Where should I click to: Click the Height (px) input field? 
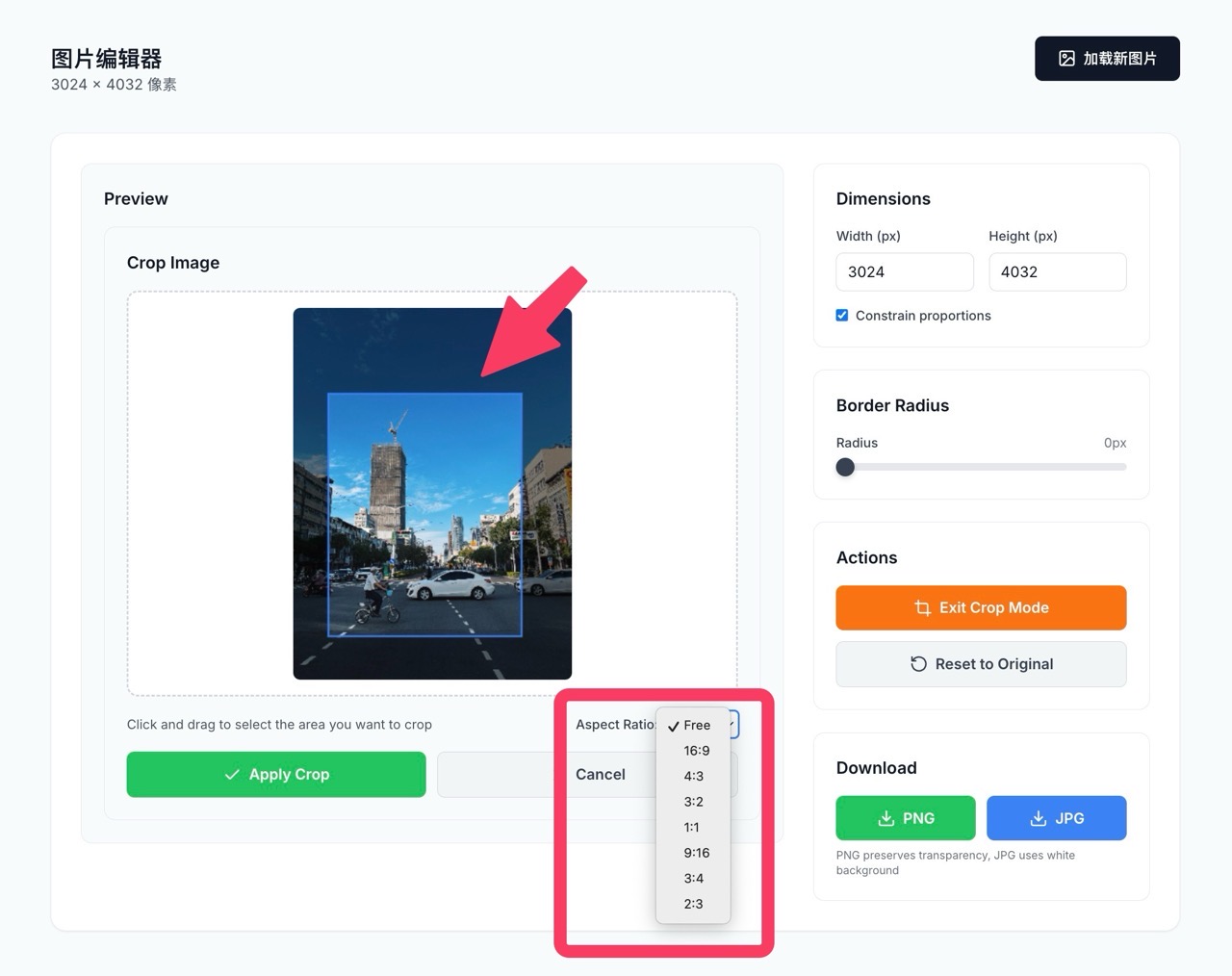pyautogui.click(x=1057, y=272)
